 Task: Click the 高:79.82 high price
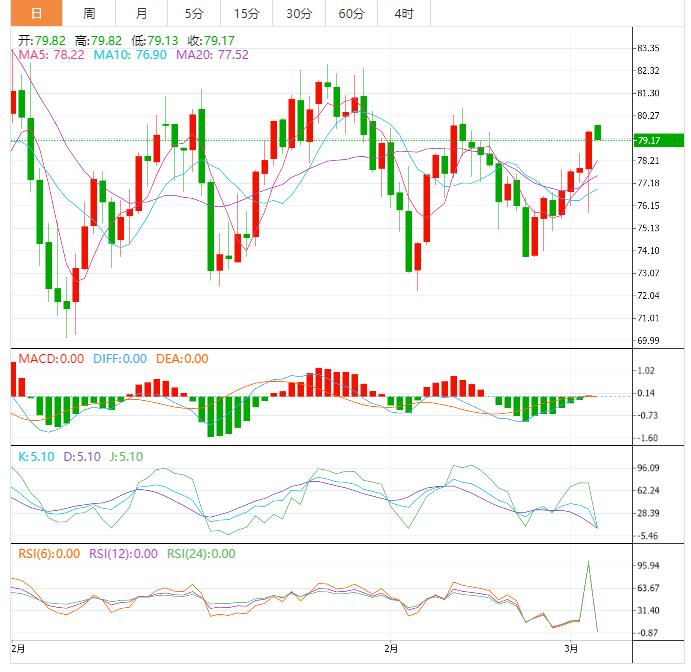pos(98,41)
